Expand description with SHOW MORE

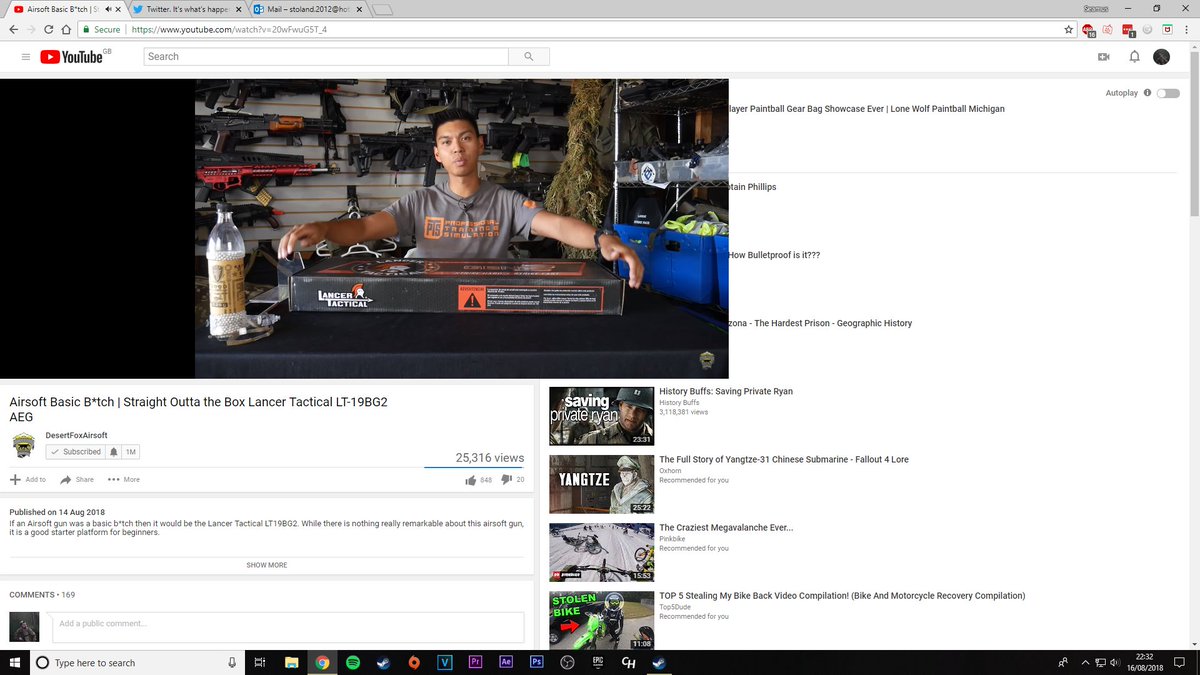(267, 565)
